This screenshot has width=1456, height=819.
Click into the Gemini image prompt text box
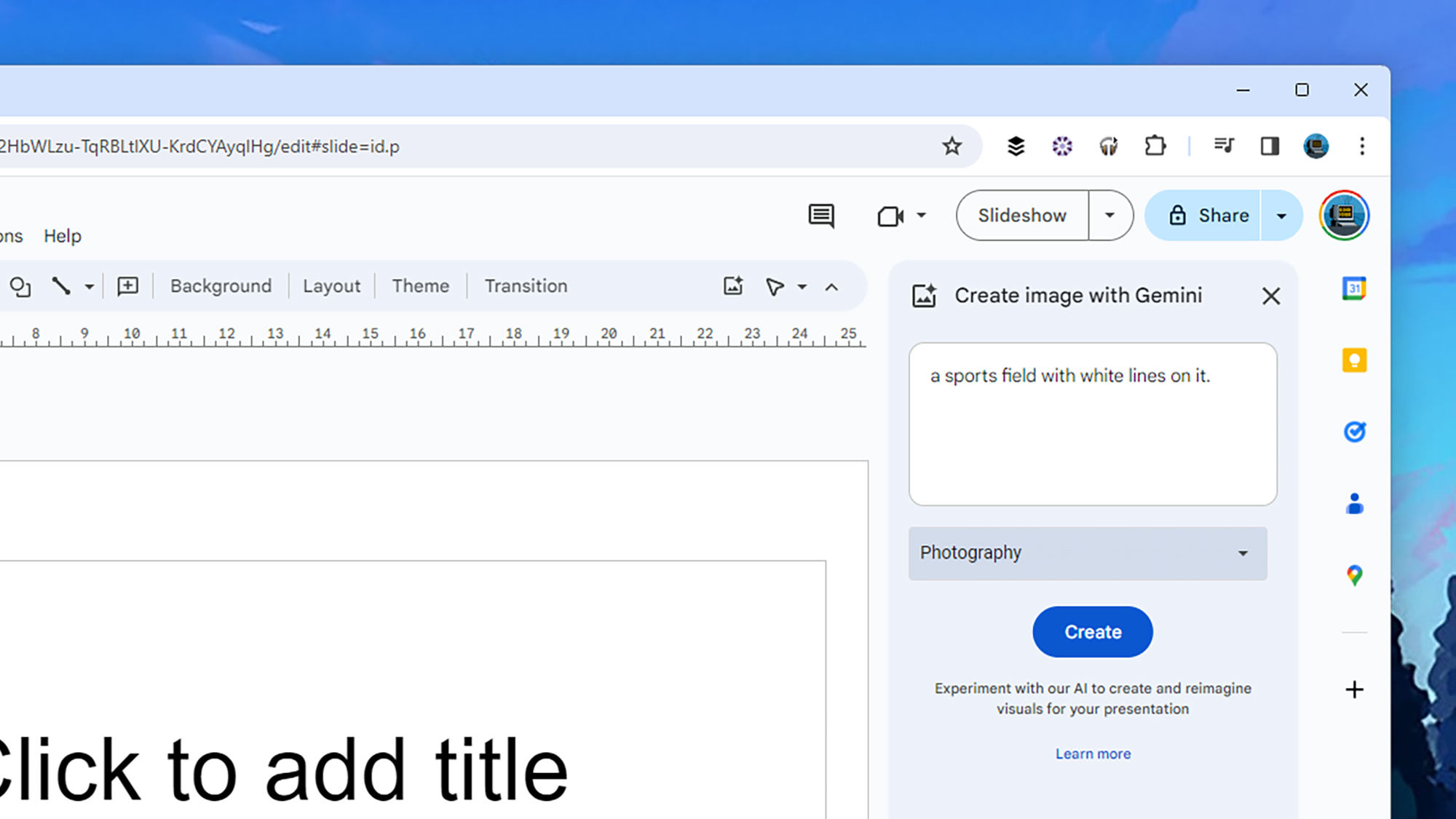pos(1092,437)
